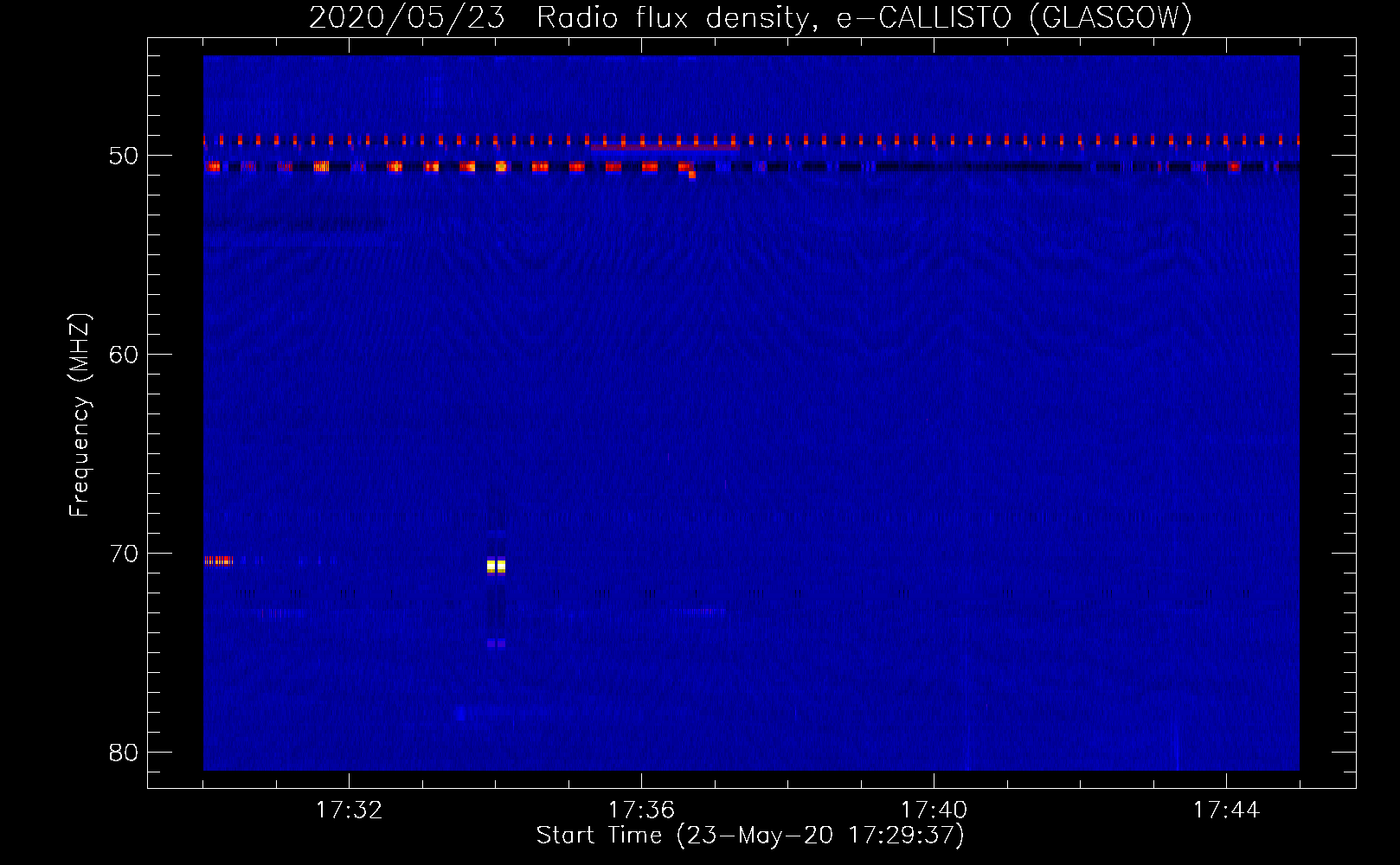Screen dimensions: 1400x865
Task: Click the 50 MHz frequency tick label
Action: (x=124, y=157)
